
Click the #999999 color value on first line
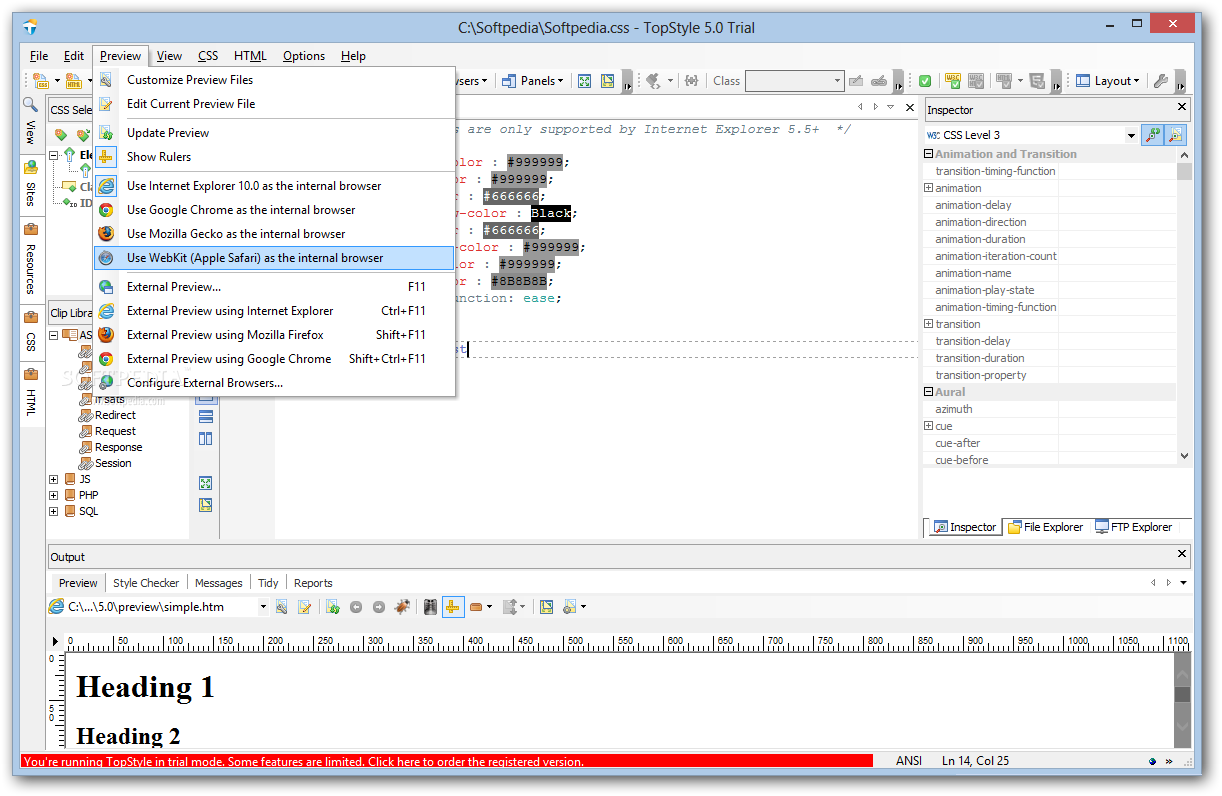[x=536, y=162]
